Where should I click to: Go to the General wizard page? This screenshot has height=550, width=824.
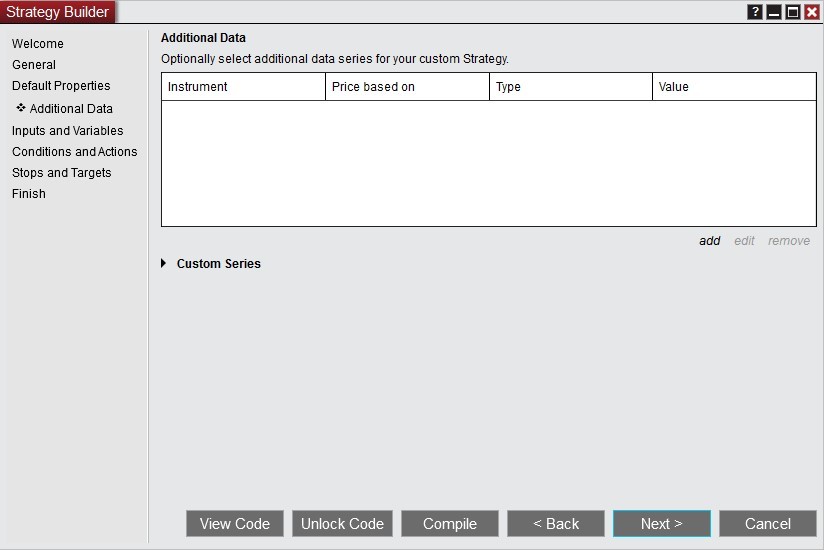[34, 65]
